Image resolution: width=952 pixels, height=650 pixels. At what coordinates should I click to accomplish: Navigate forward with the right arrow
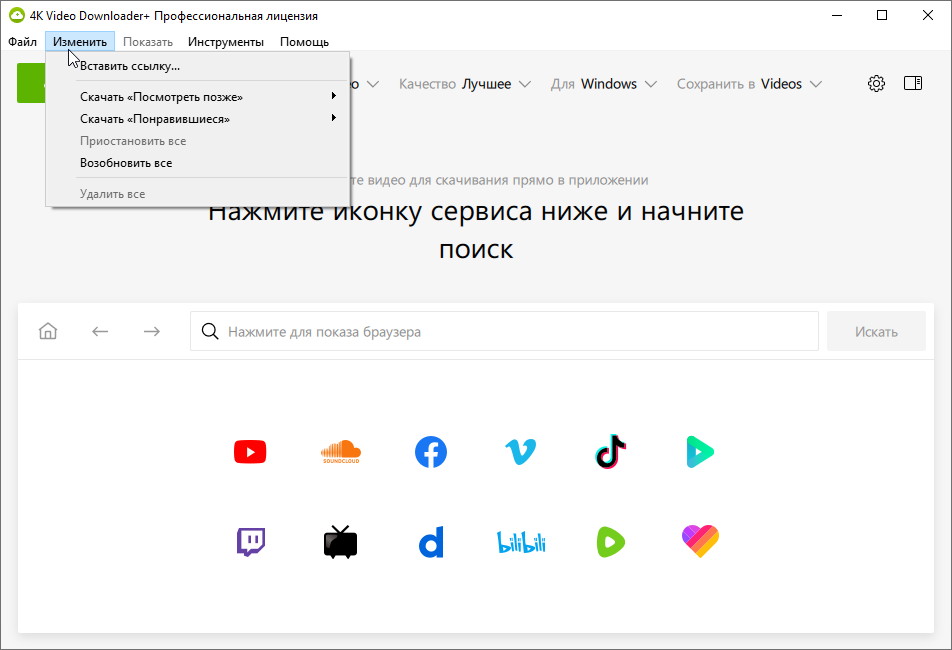point(152,331)
